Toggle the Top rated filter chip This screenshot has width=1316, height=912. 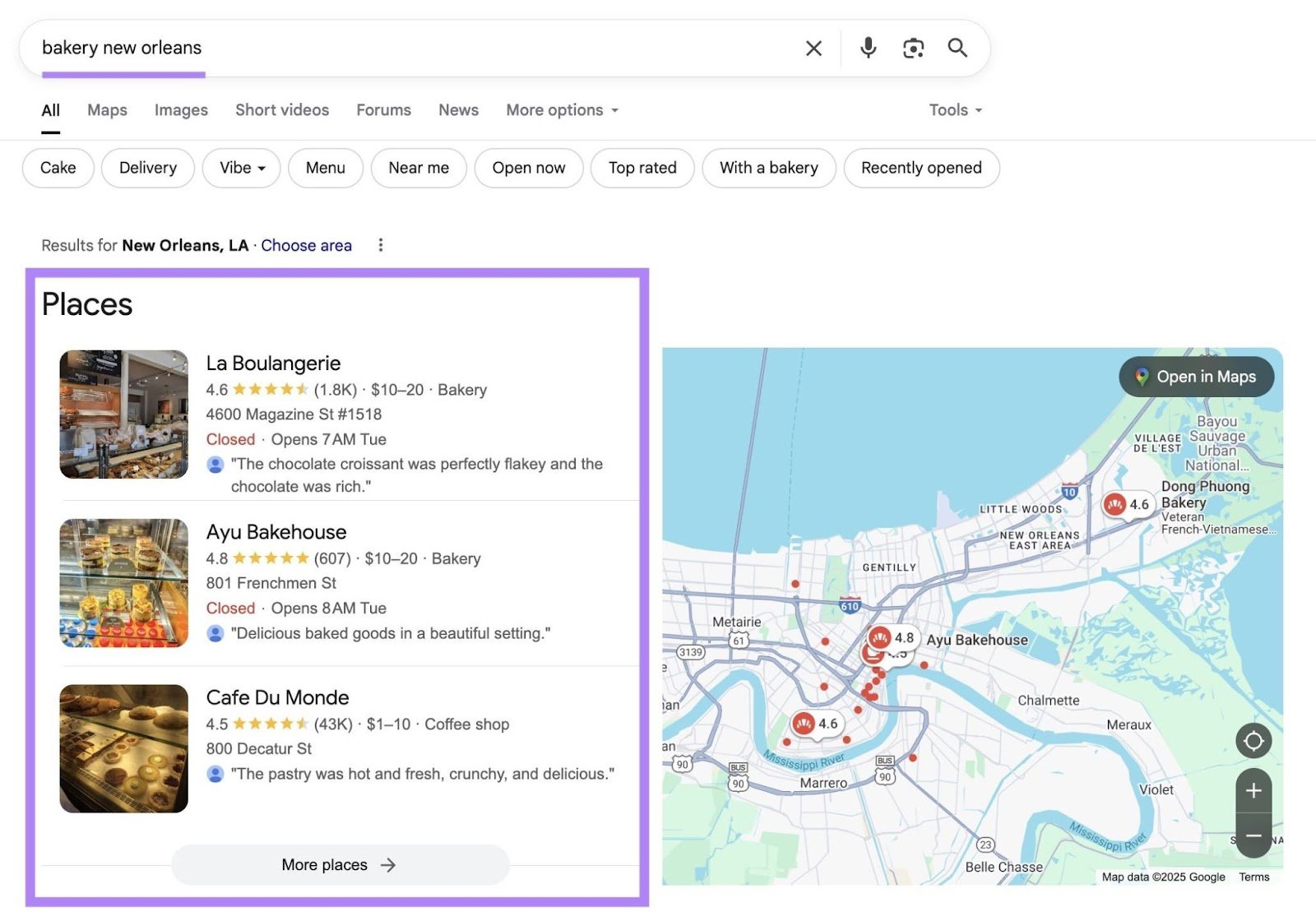(x=642, y=168)
